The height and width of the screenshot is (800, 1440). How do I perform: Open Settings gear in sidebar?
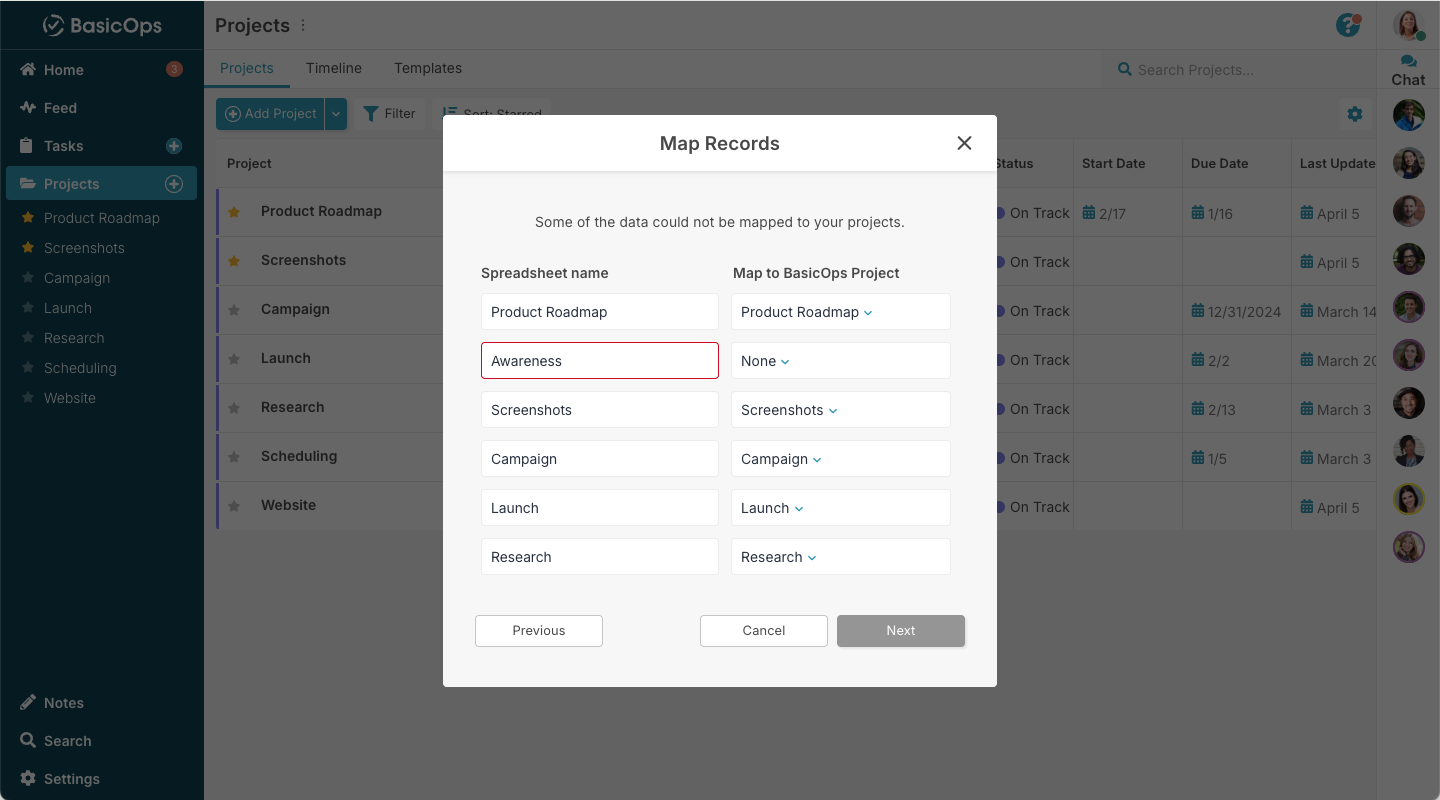28,779
